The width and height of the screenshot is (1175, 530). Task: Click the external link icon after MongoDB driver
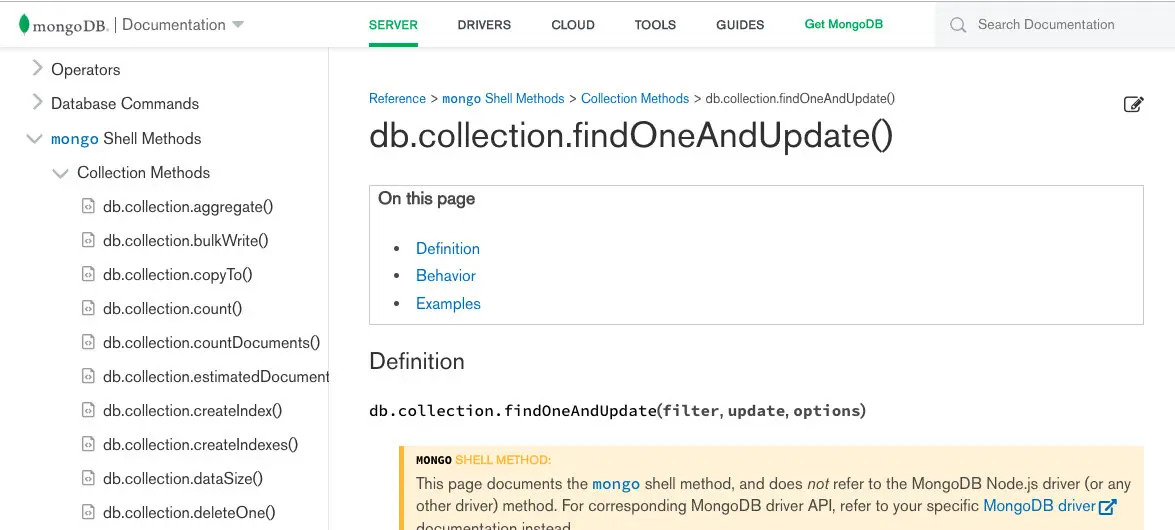pos(1108,507)
